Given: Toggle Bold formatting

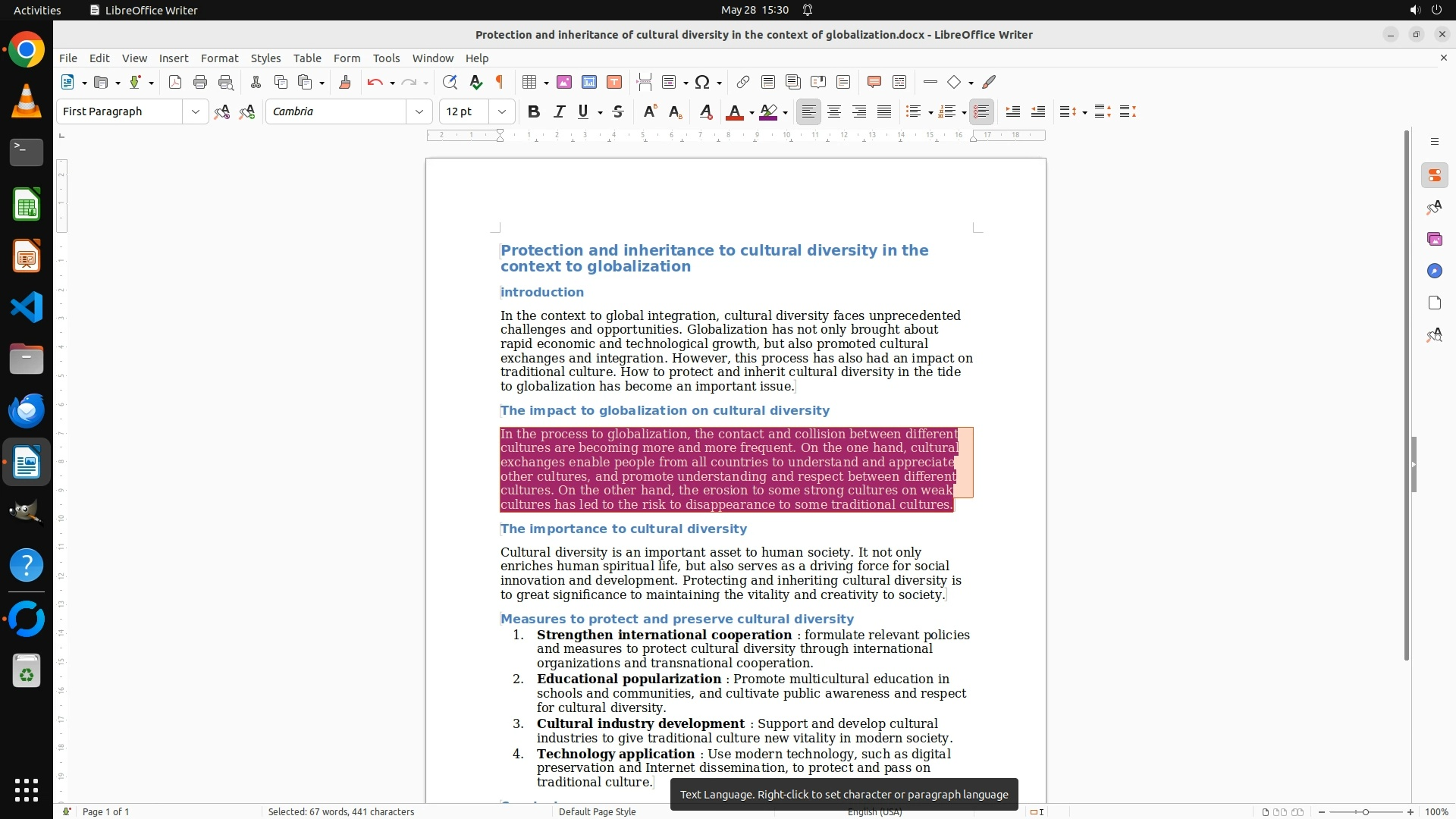Looking at the screenshot, I should point(534,111).
